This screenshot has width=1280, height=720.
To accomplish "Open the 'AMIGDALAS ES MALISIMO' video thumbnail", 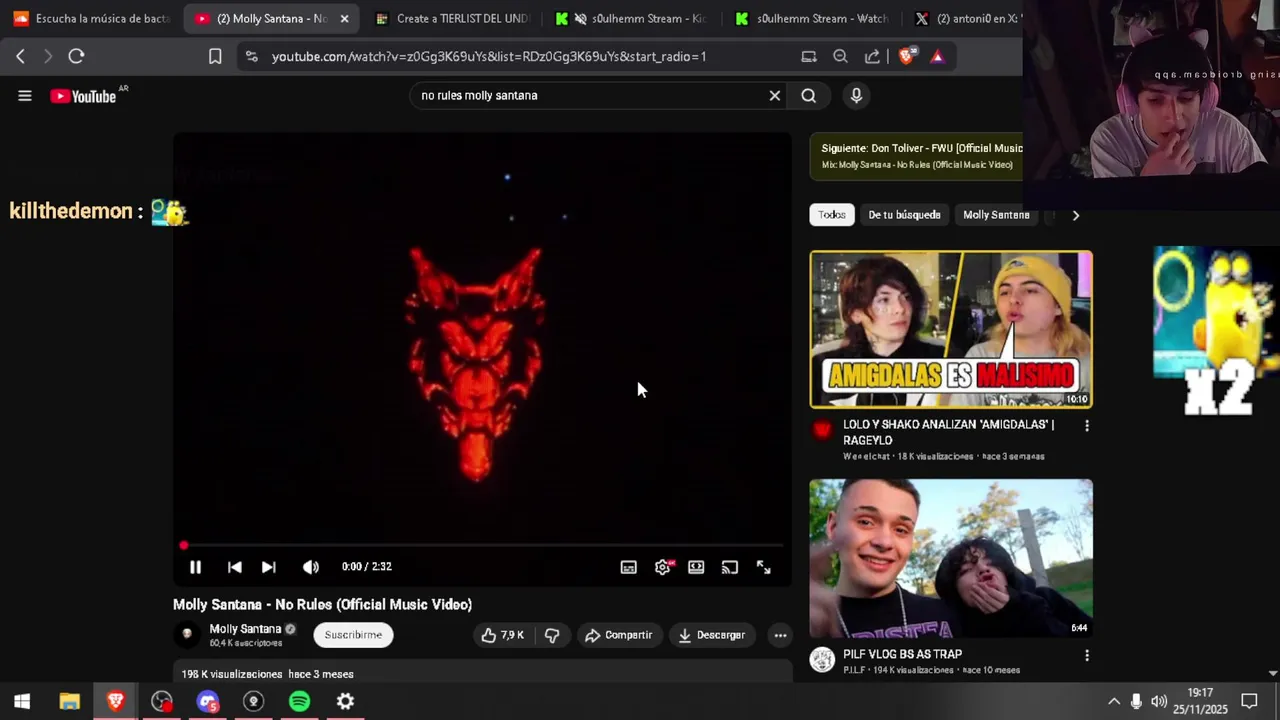I will (x=951, y=329).
